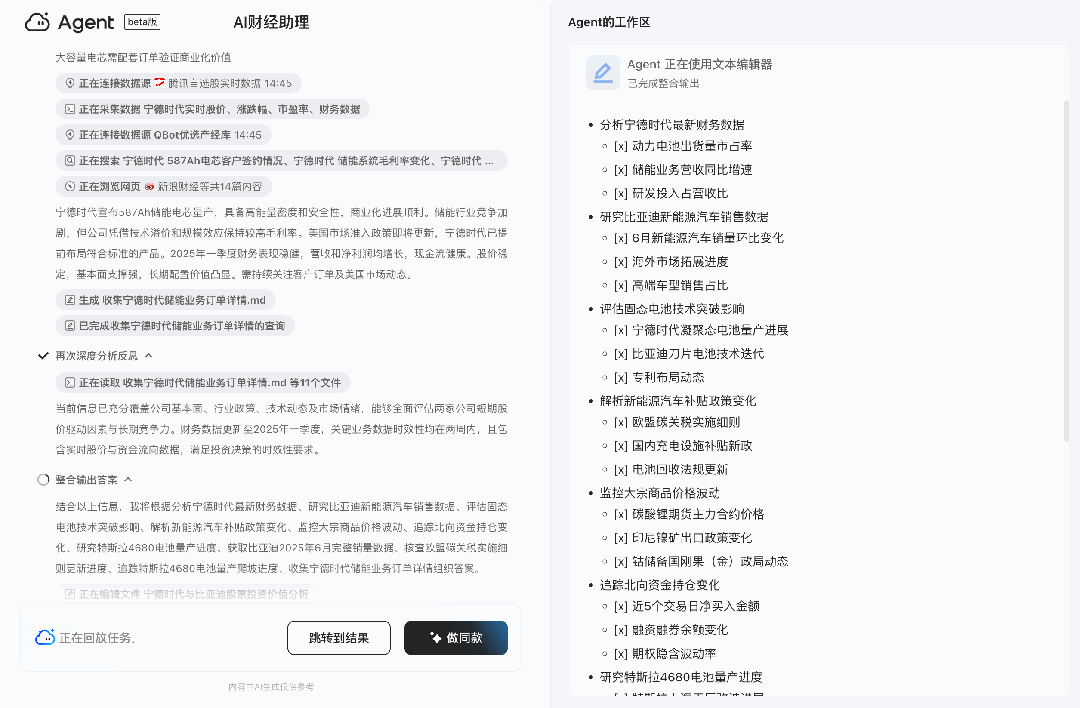Click the file icon in 生成 收集宁德时代储能业务订单详情.md
Image resolution: width=1080 pixels, height=708 pixels.
tap(70, 300)
